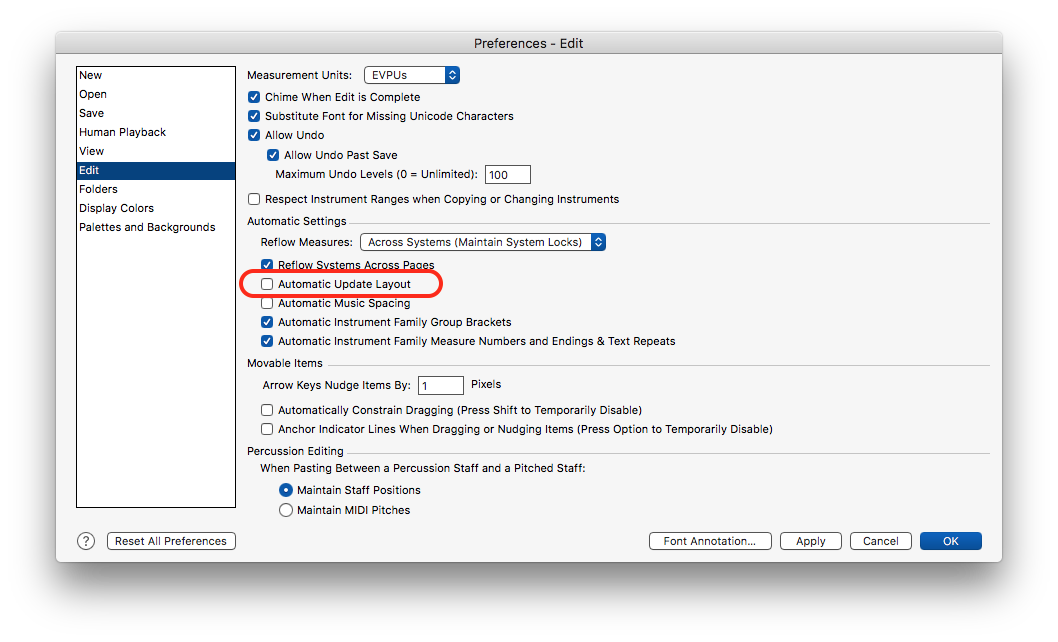Check Respect Instrument Ranges option

point(254,199)
